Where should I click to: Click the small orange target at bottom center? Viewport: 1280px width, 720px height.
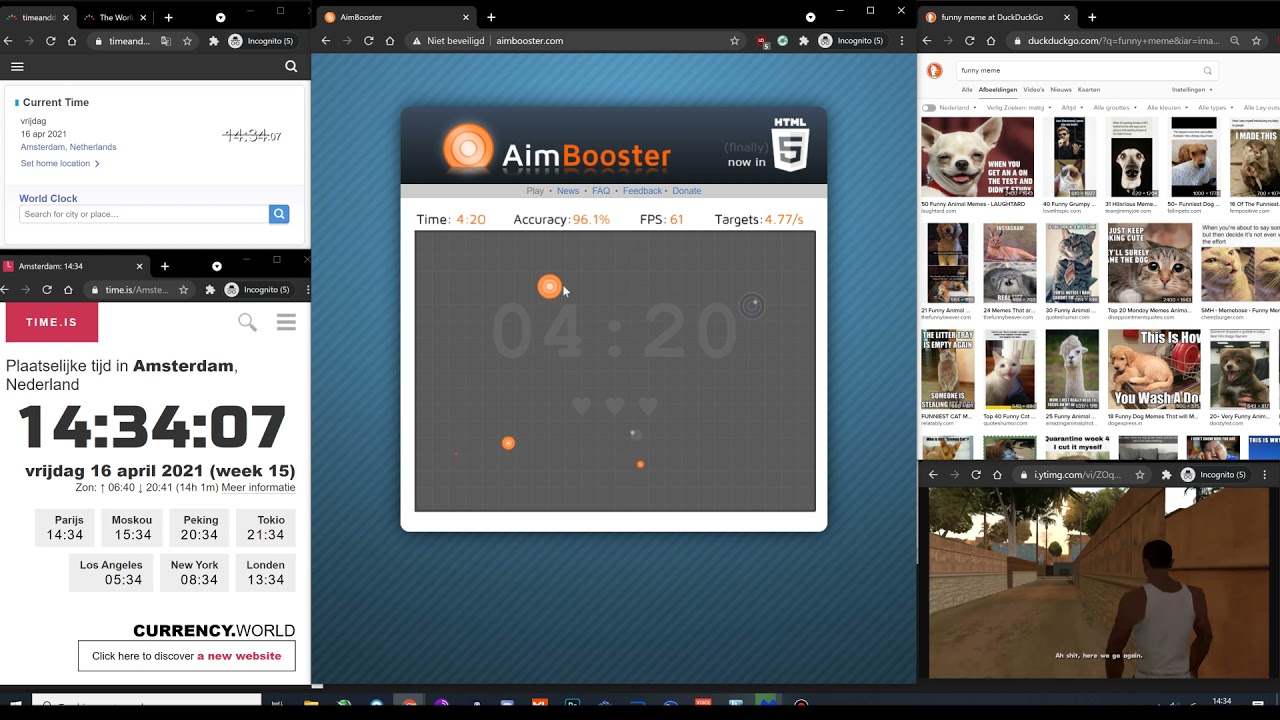[x=640, y=464]
